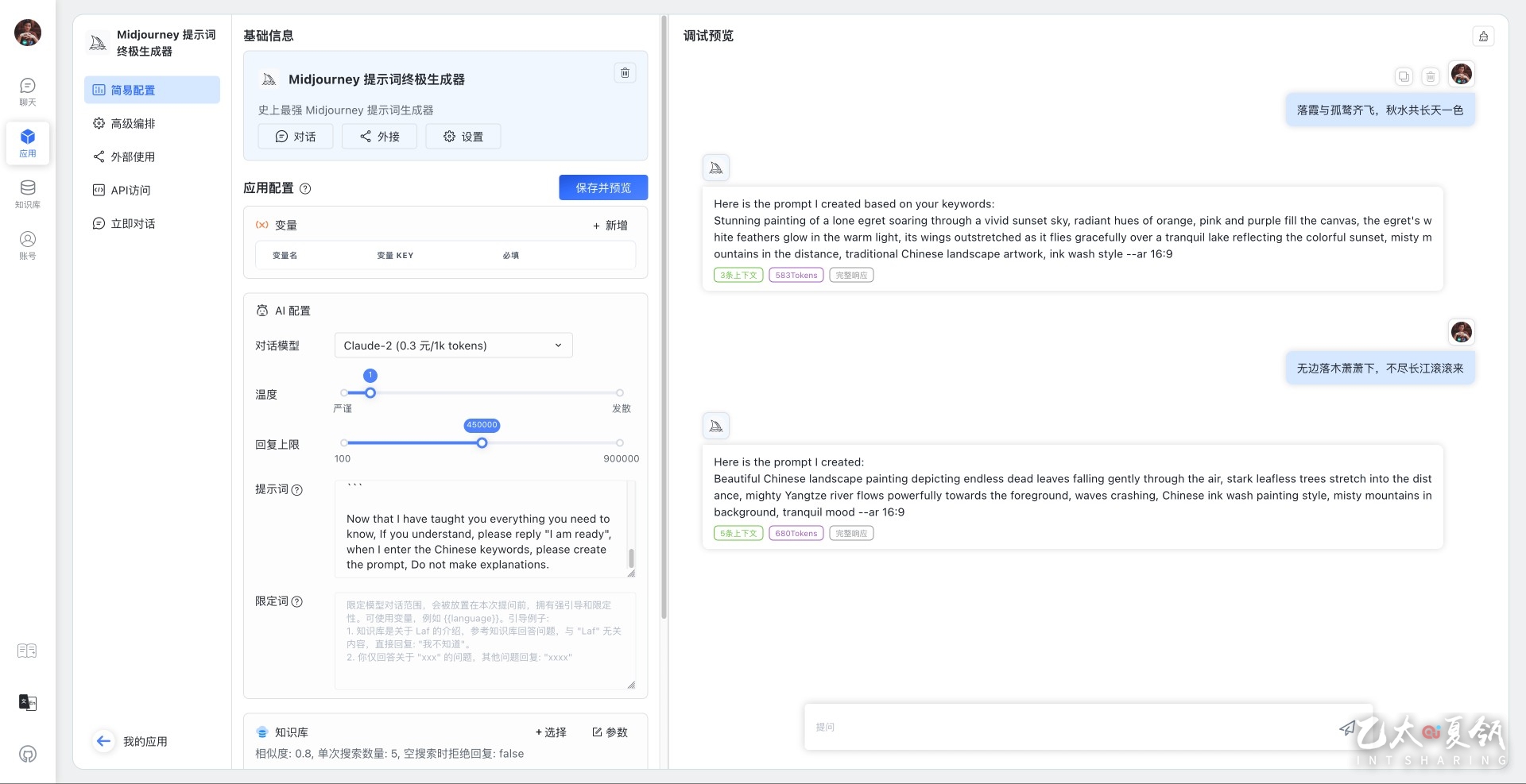Click the 知识库 section heading in config
The height and width of the screenshot is (784, 1526).
[x=291, y=732]
